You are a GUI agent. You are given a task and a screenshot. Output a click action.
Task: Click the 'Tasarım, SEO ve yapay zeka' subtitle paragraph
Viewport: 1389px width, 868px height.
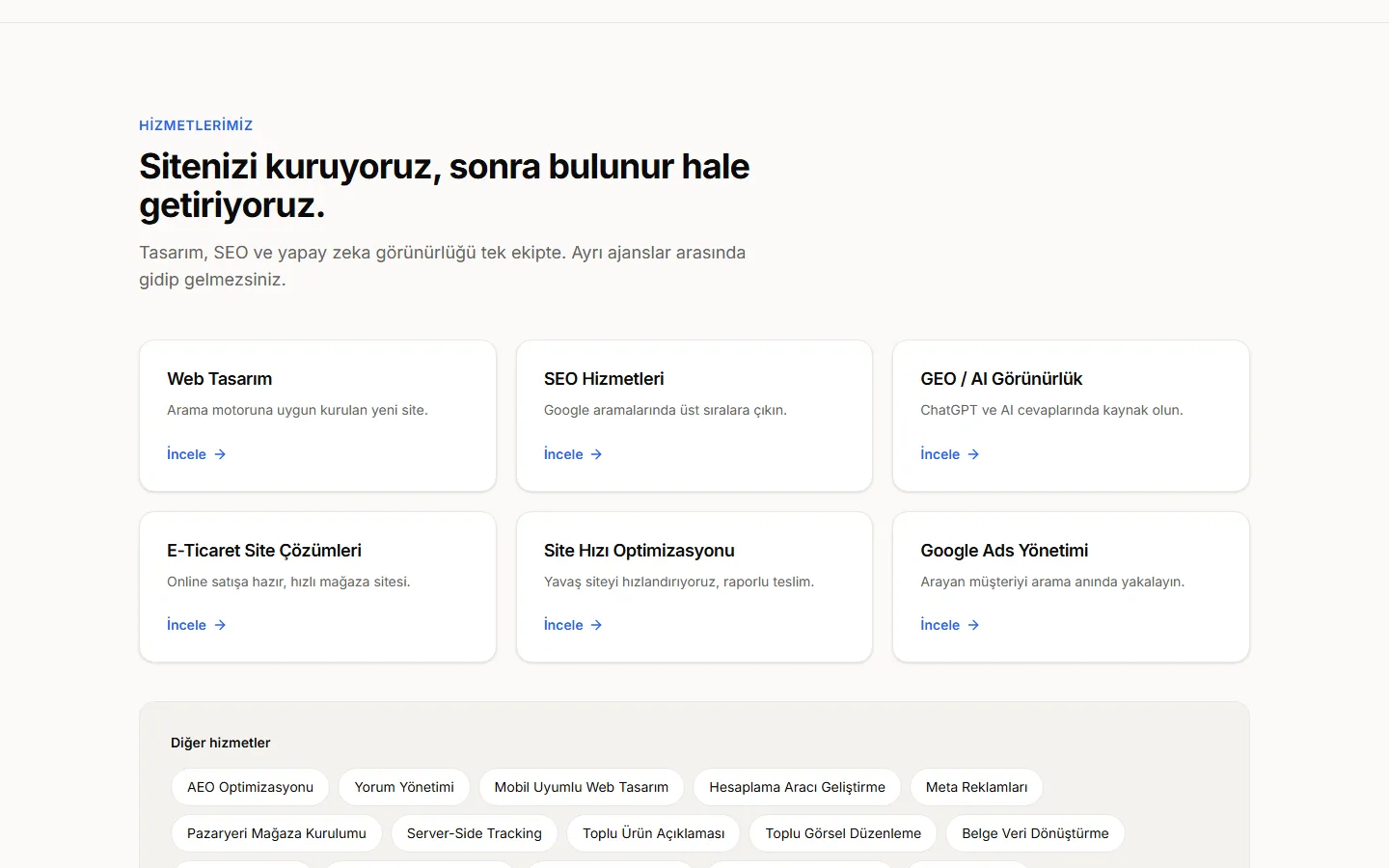pos(443,266)
